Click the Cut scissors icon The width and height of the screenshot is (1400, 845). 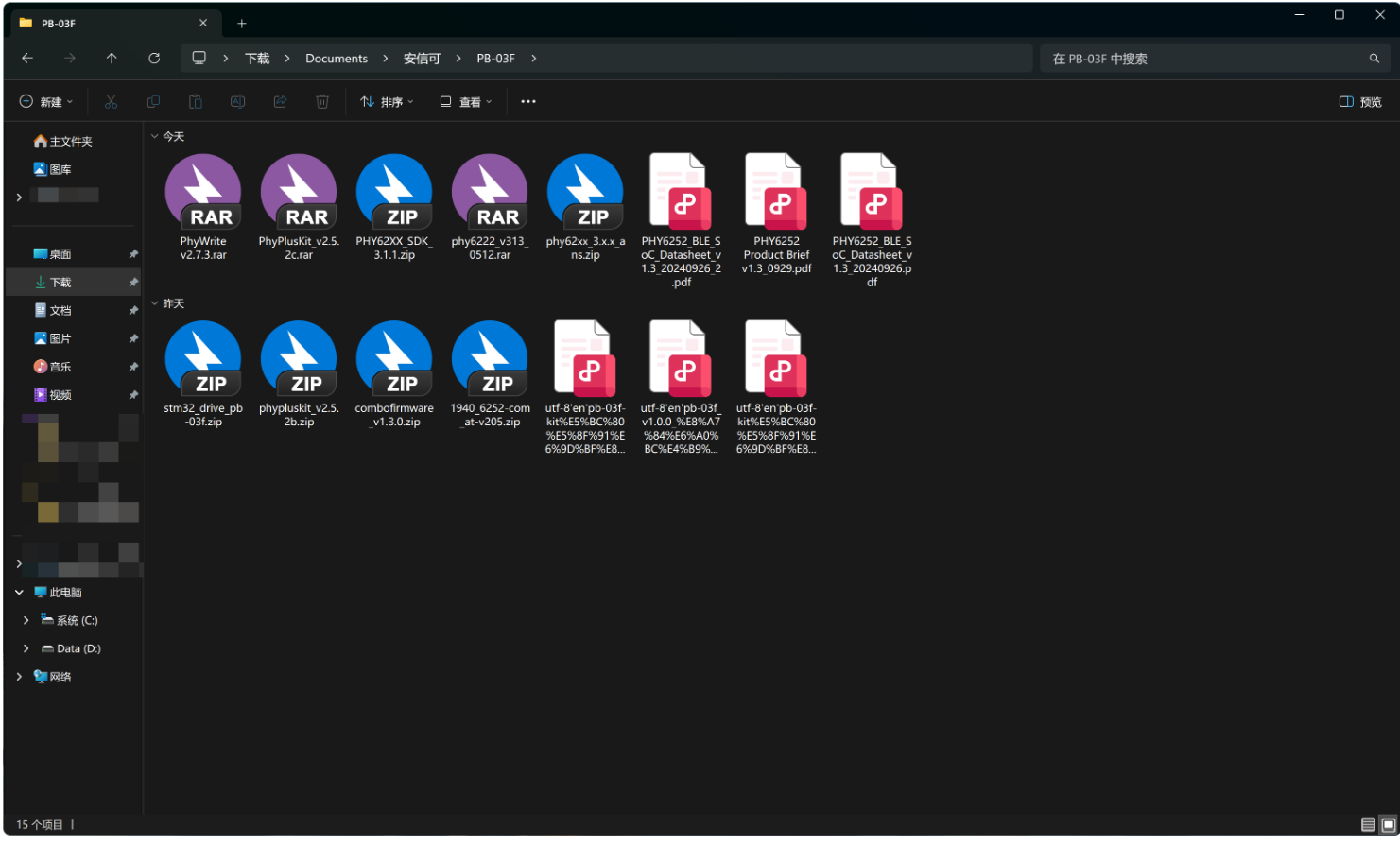coord(111,101)
